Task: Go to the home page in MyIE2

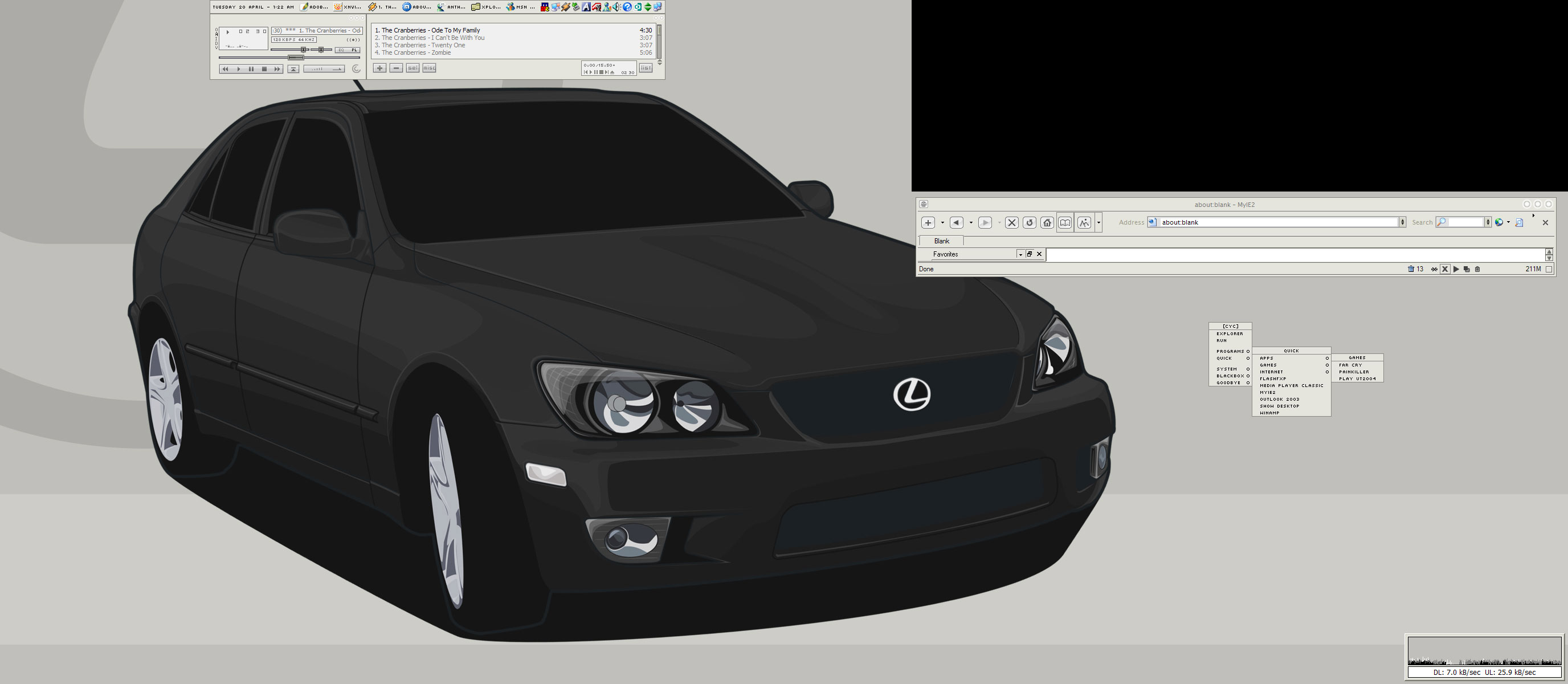Action: click(x=1048, y=223)
